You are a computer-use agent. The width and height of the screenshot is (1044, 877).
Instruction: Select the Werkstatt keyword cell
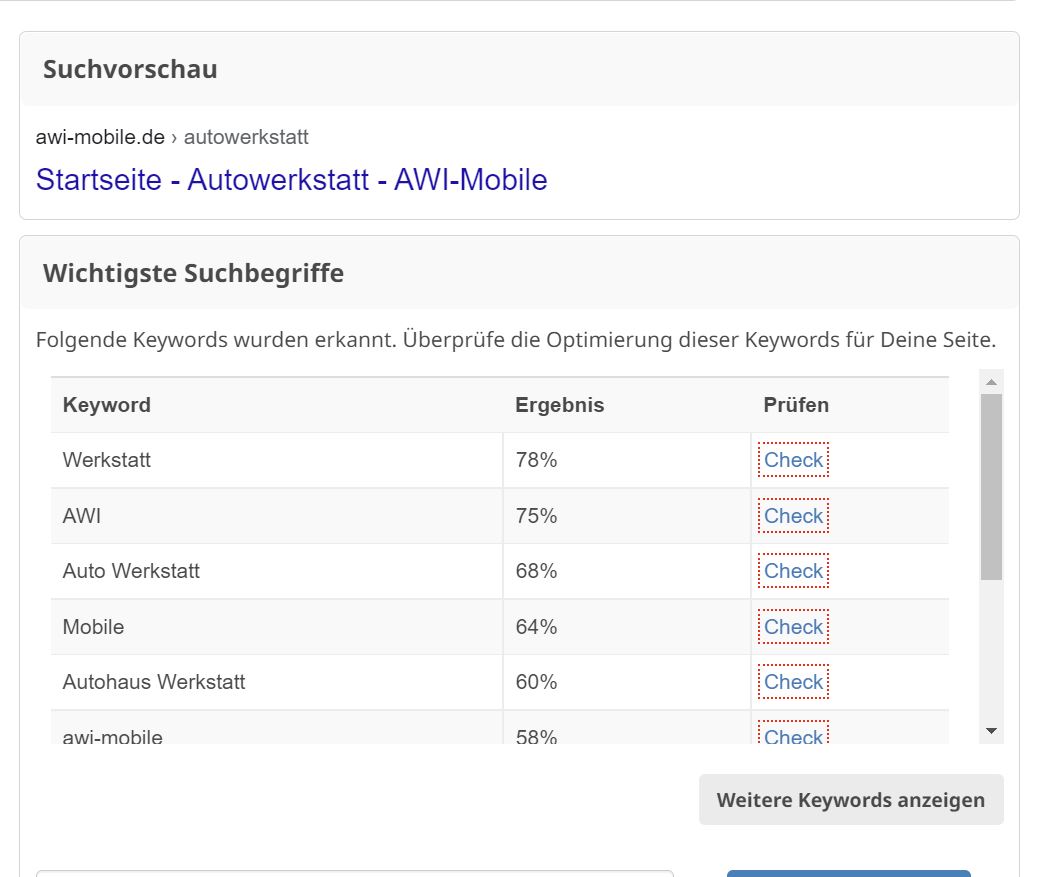tap(277, 460)
